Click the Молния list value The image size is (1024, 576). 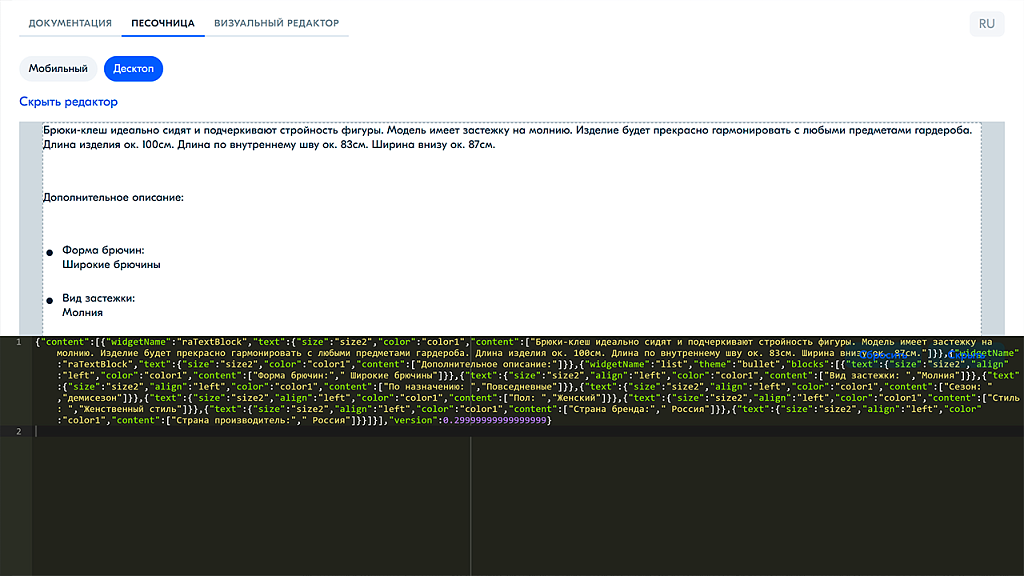point(83,313)
